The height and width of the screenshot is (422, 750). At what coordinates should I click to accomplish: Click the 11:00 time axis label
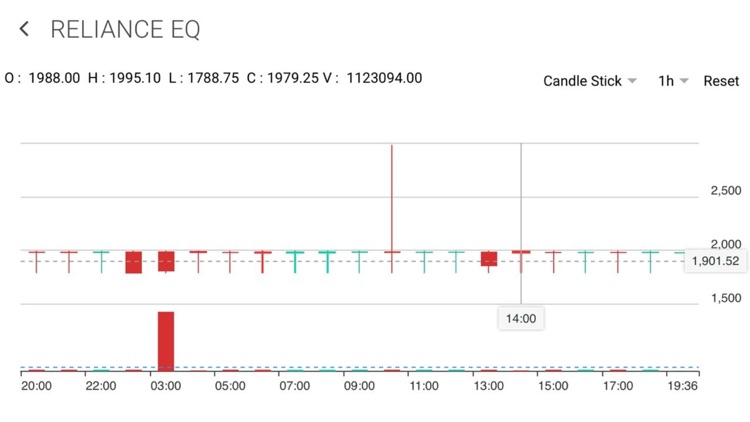(424, 386)
